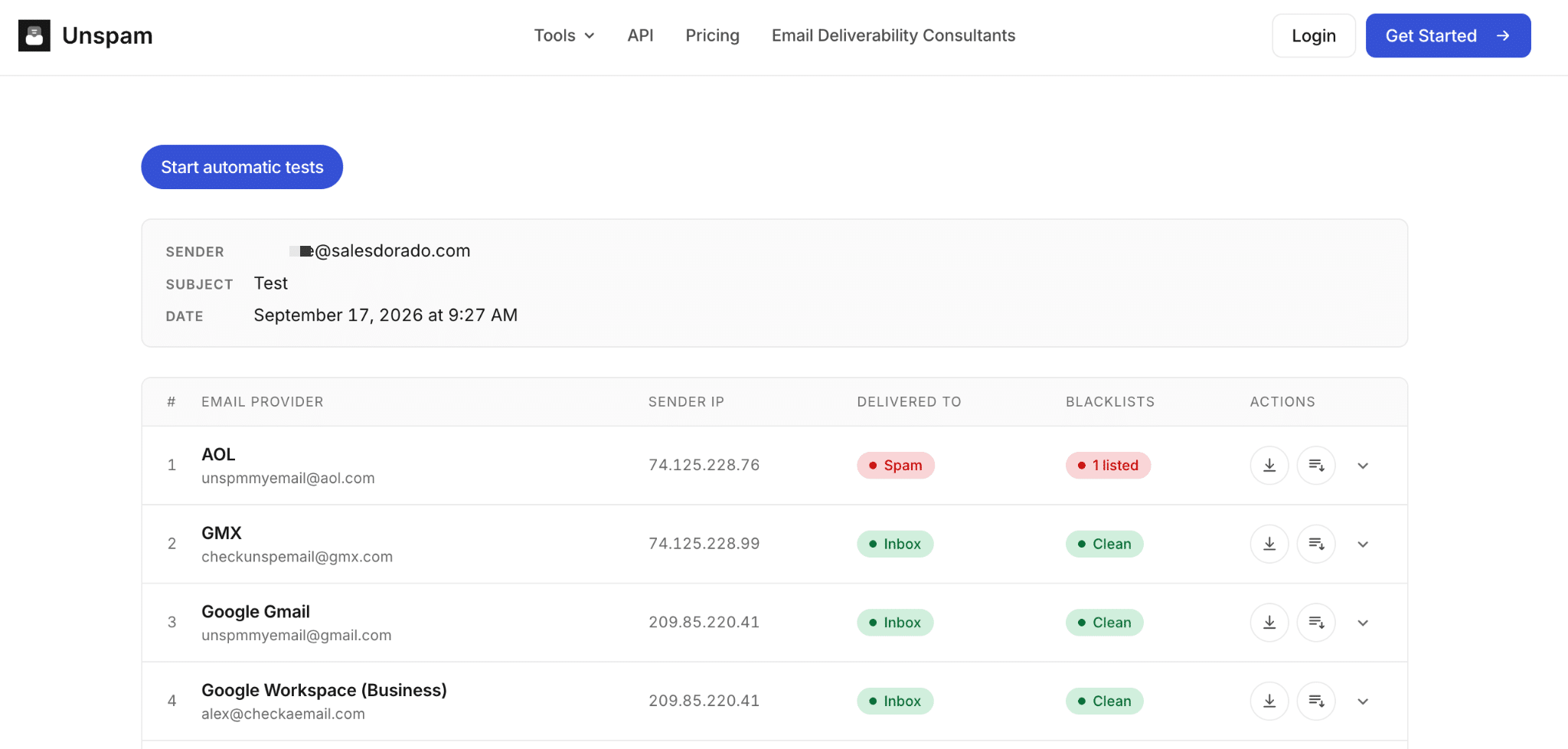Expand the AOL row details chevron

1363,466
